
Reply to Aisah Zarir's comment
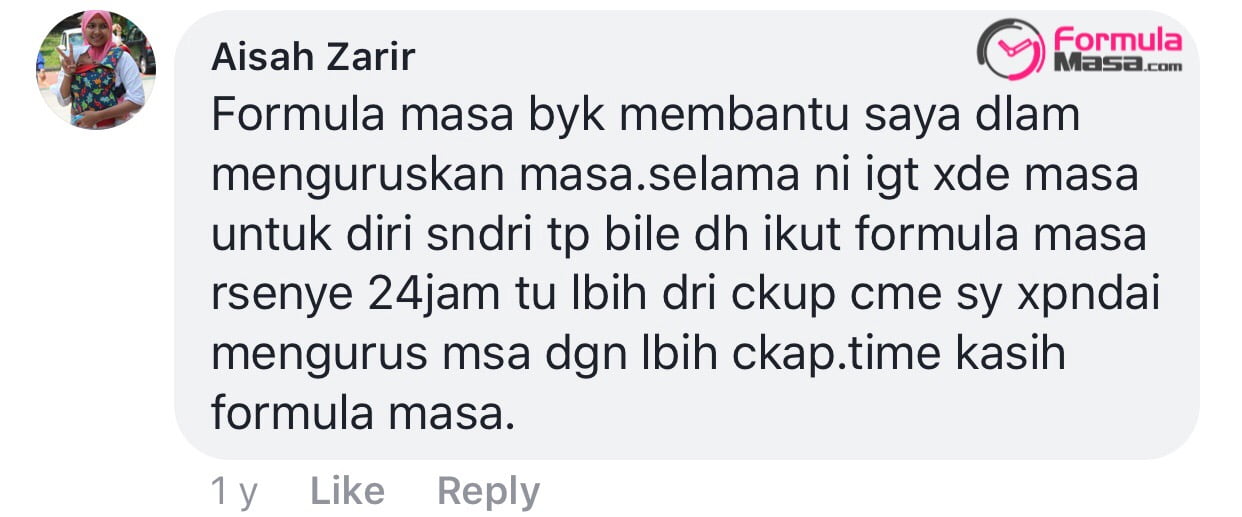click(x=488, y=491)
